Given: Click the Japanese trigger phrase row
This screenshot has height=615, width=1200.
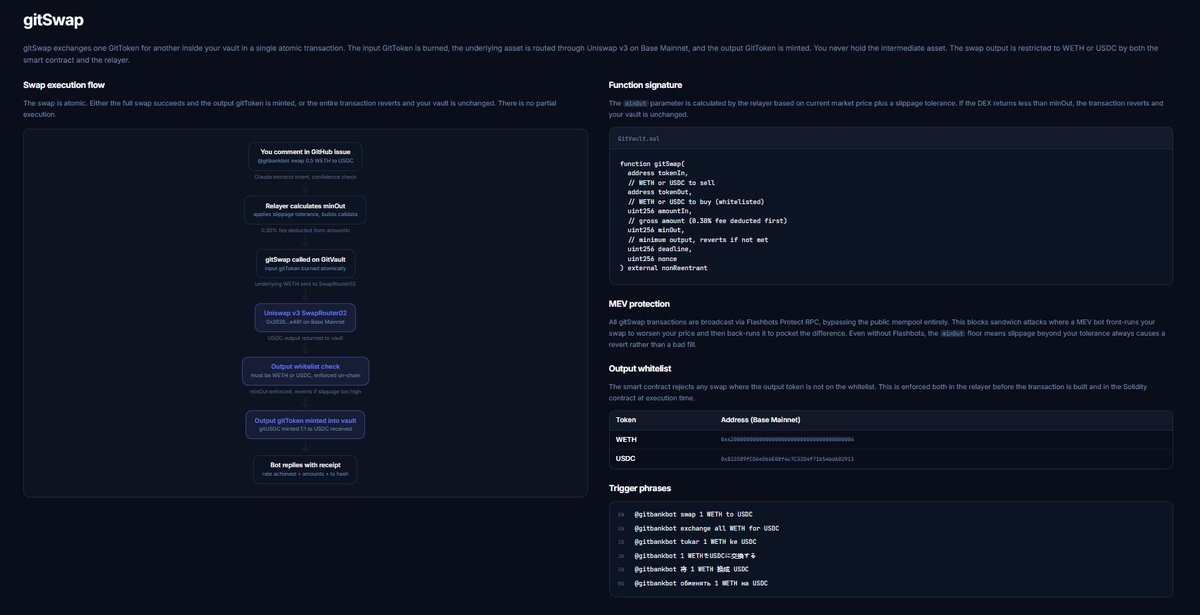Looking at the screenshot, I should (x=695, y=555).
